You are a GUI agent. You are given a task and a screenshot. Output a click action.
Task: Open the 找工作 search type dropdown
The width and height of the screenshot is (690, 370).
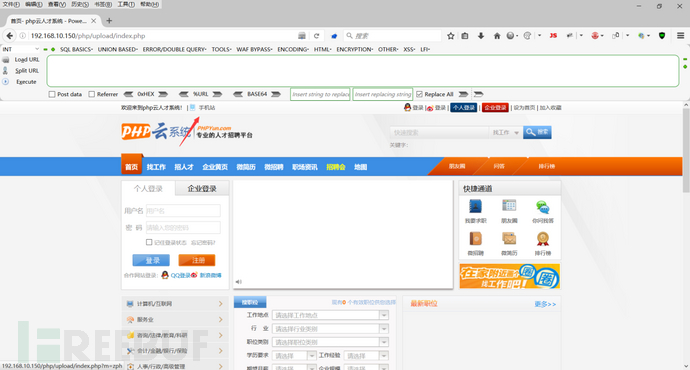[x=506, y=132]
